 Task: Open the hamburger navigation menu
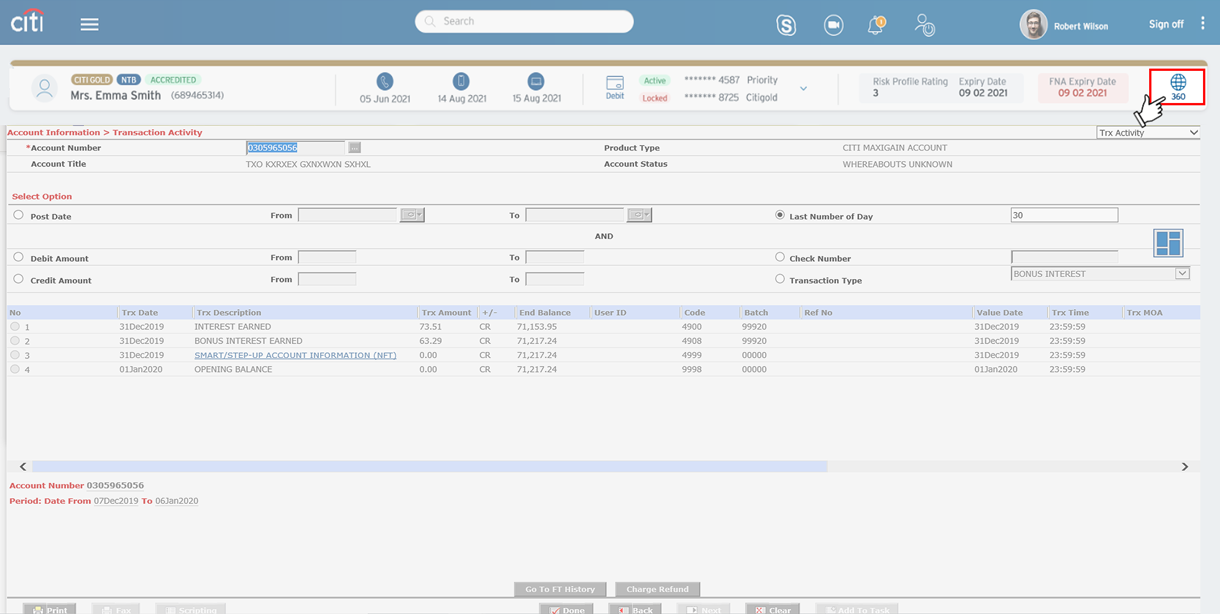pyautogui.click(x=89, y=24)
